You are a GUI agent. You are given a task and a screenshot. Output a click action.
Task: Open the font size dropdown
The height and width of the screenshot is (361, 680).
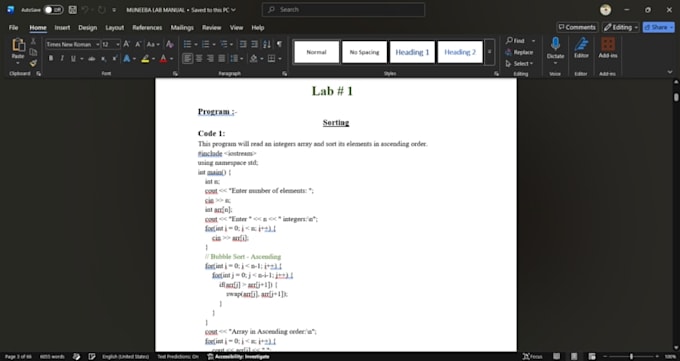[118, 44]
